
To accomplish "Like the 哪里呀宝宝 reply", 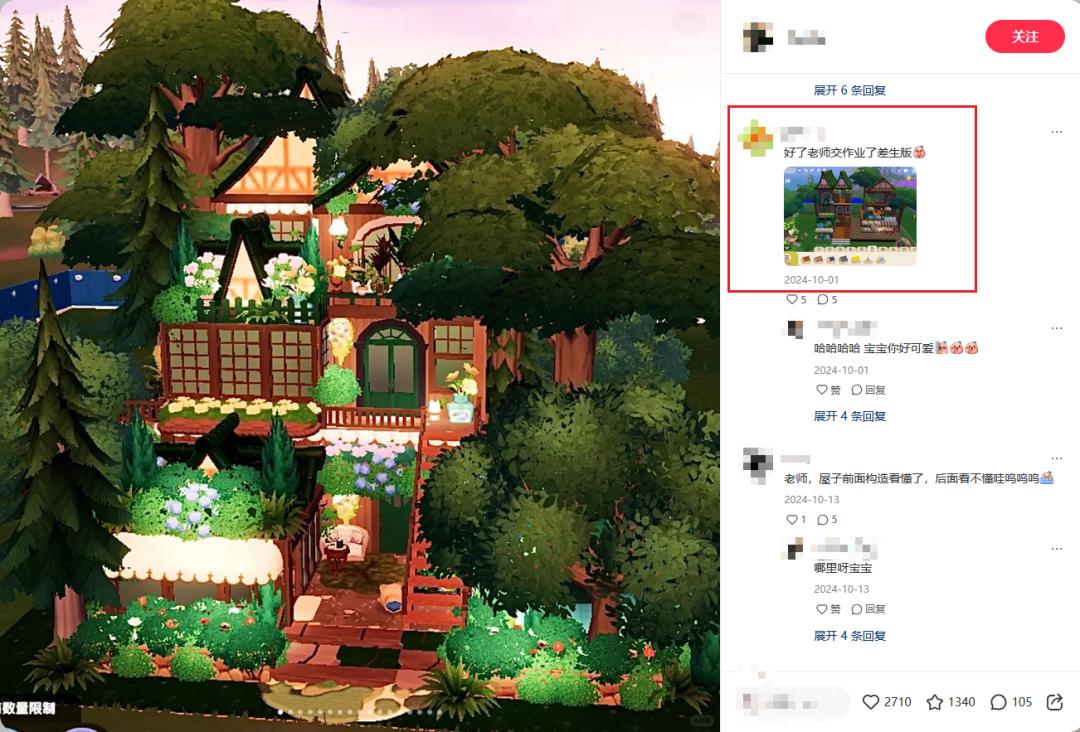I will (828, 609).
